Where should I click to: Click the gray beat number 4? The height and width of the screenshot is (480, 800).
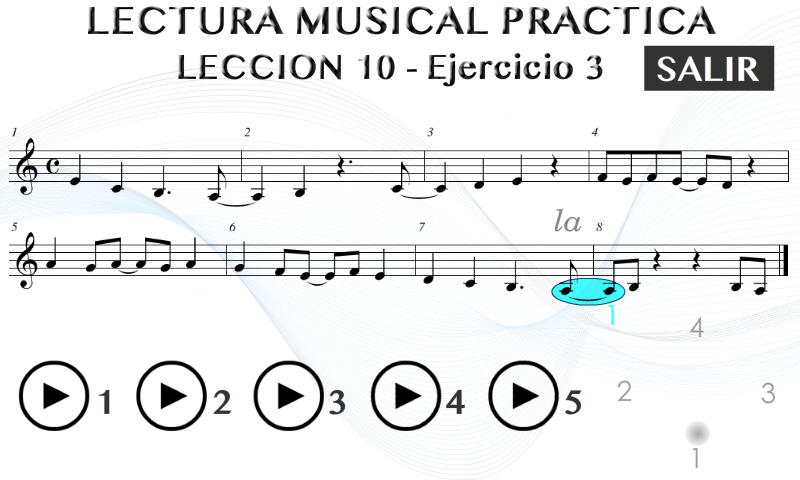[x=696, y=327]
